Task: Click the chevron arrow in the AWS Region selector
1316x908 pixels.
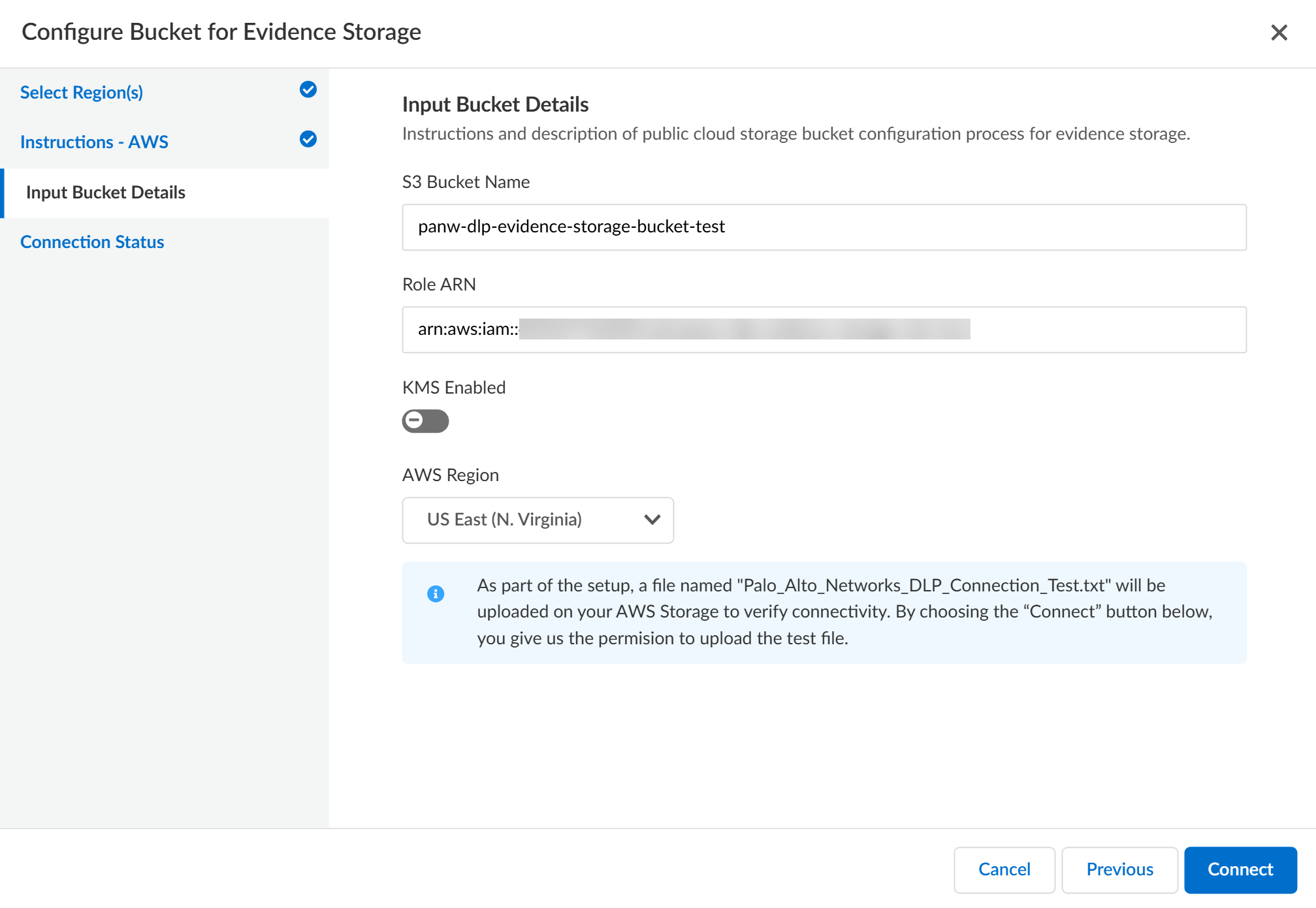Action: pyautogui.click(x=652, y=520)
